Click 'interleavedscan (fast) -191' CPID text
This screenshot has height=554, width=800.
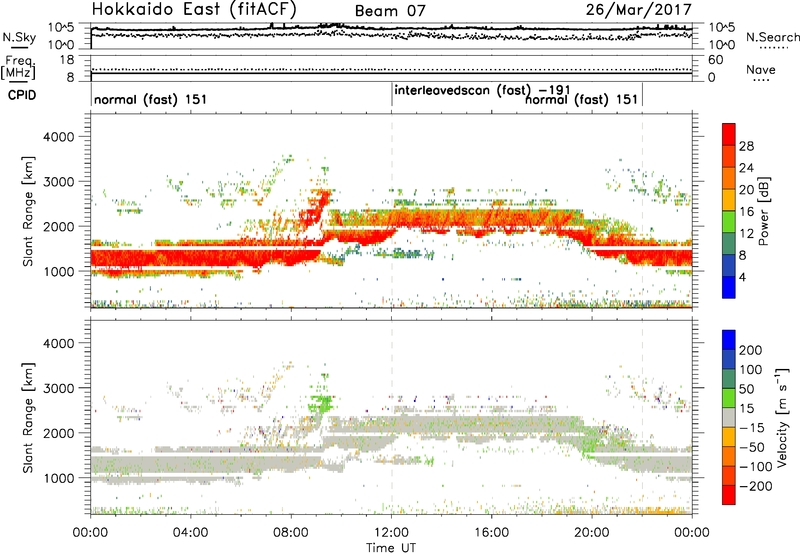click(x=482, y=91)
